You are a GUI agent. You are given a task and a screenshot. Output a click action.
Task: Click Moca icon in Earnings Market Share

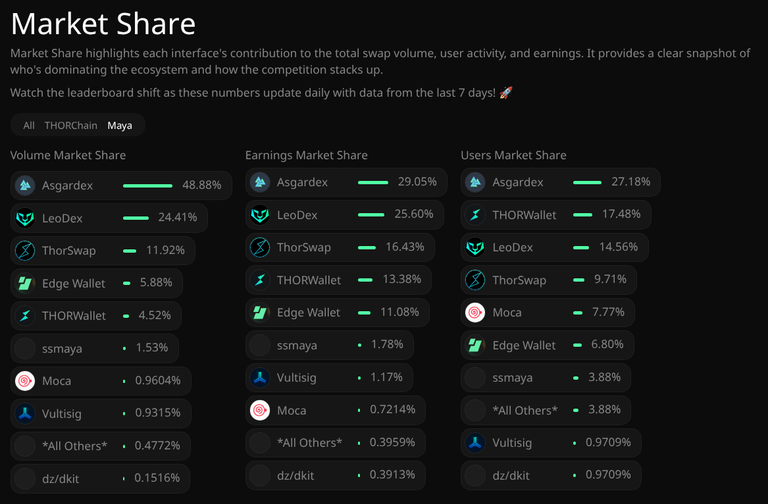coord(260,410)
